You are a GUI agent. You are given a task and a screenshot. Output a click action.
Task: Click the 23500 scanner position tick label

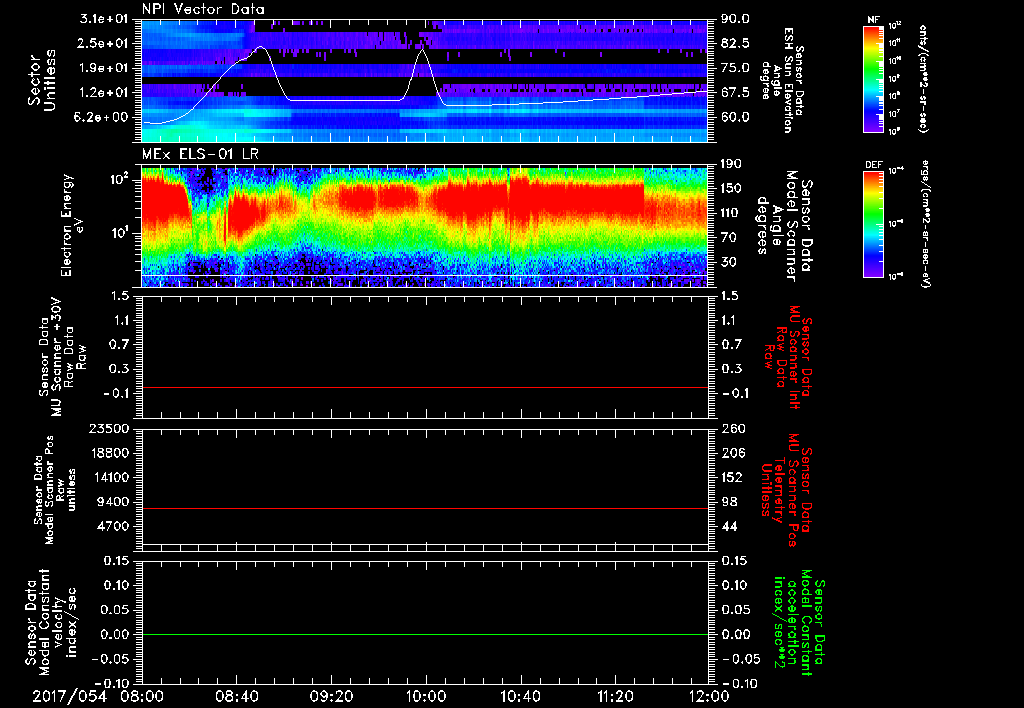tap(109, 429)
